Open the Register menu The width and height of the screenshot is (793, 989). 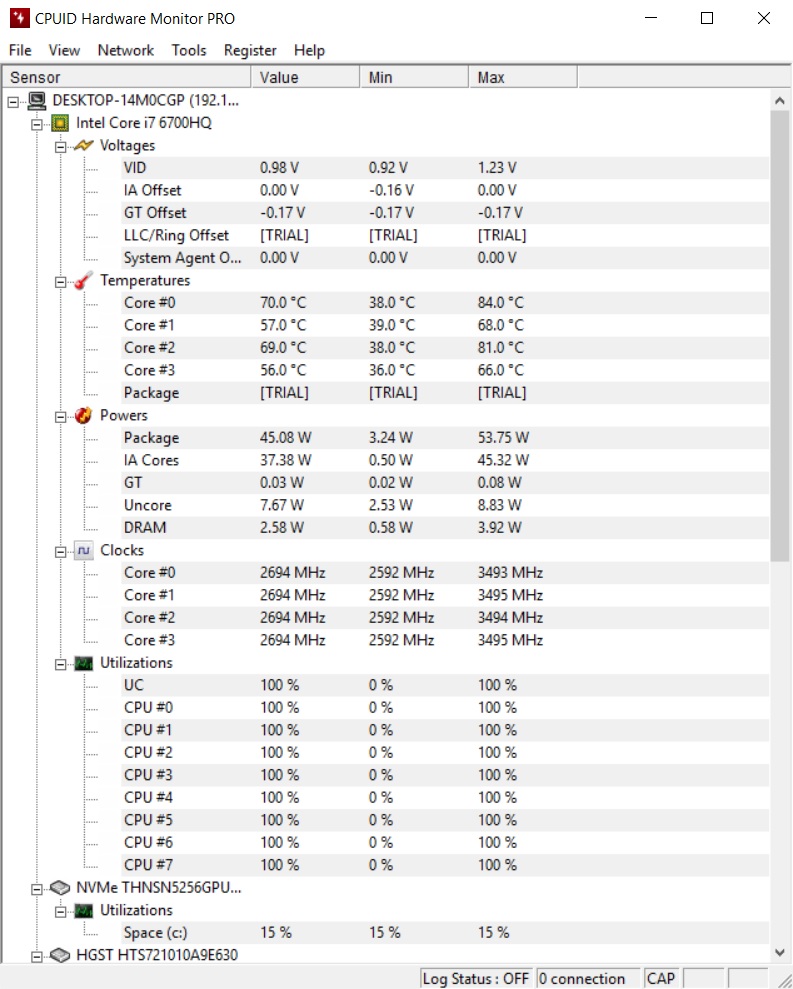point(250,50)
